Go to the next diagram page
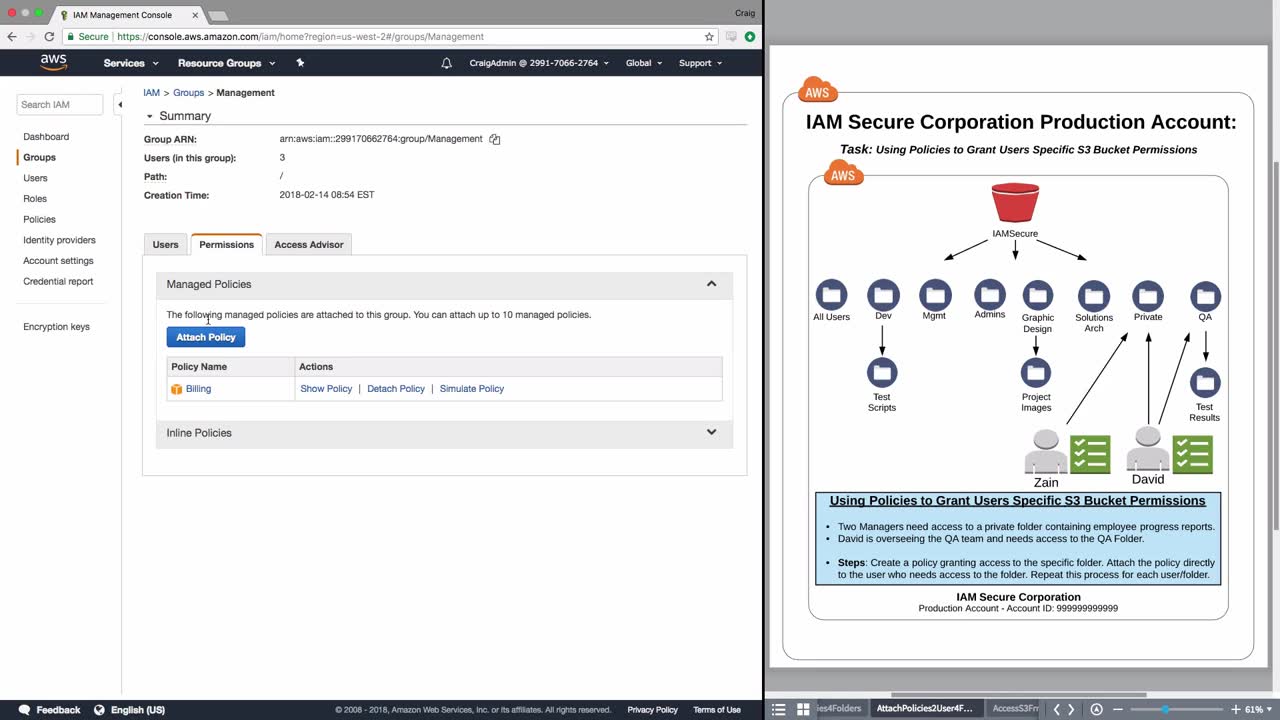 click(x=1071, y=709)
